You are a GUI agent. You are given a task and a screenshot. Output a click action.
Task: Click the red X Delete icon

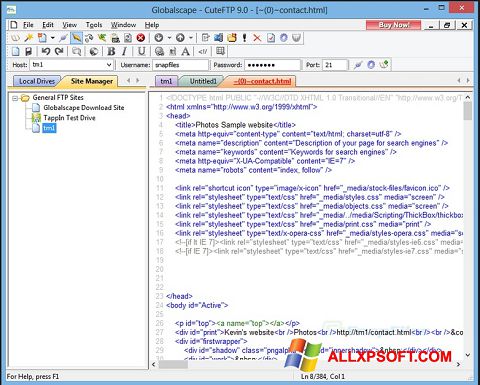257,38
